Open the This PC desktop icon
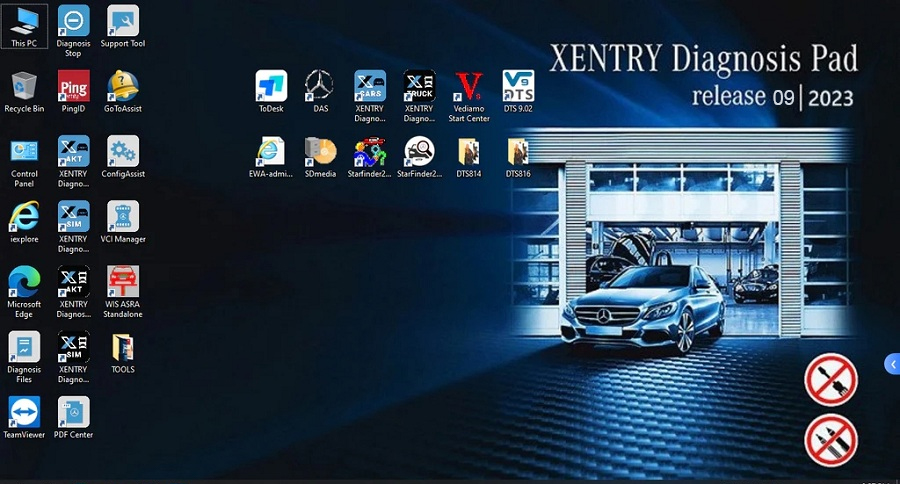This screenshot has width=900, height=484. pyautogui.click(x=24, y=25)
